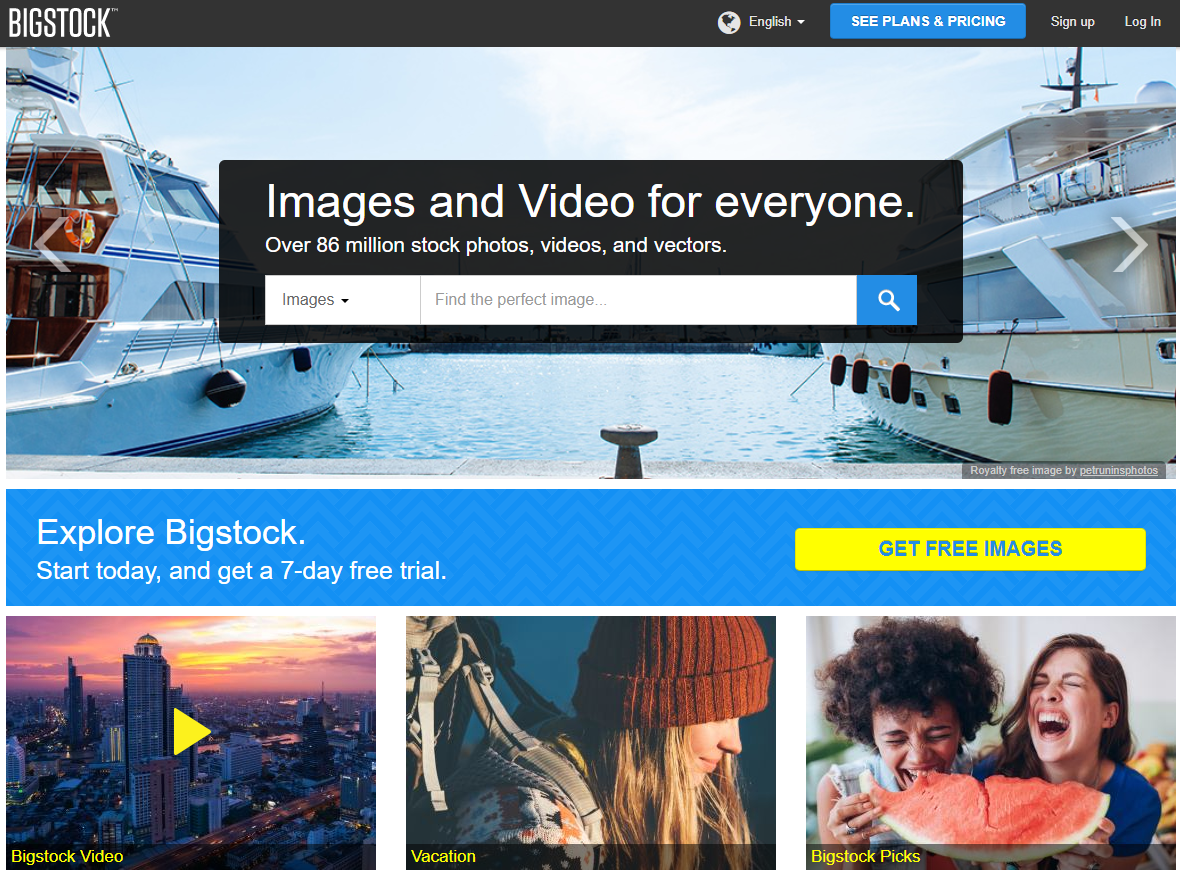Click the Images and Video for everyone headline
The height and width of the screenshot is (876, 1180).
590,202
